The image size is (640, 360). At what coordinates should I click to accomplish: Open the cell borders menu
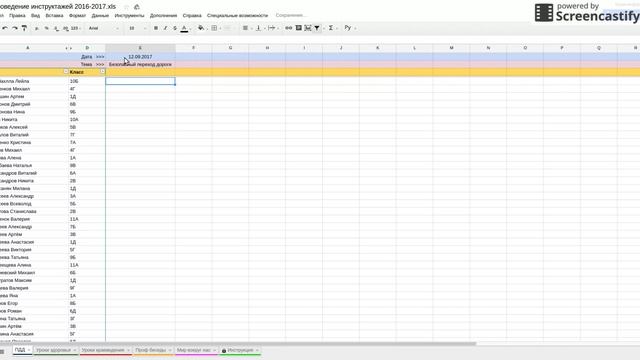pyautogui.click(x=214, y=28)
